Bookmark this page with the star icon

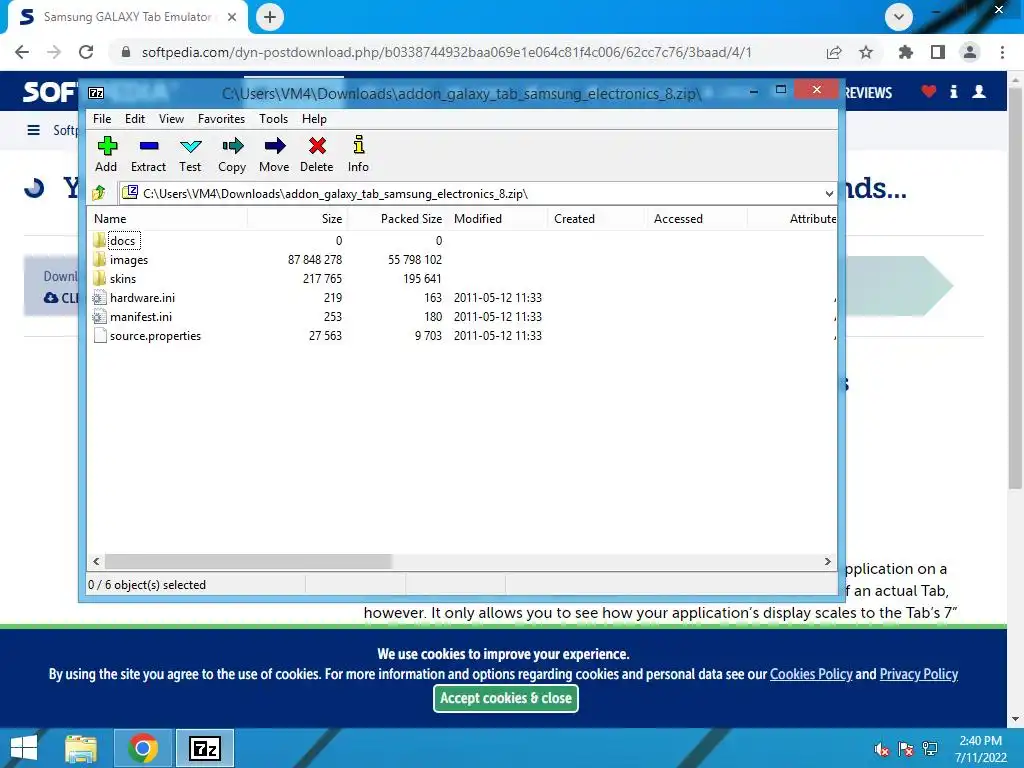[x=866, y=52]
